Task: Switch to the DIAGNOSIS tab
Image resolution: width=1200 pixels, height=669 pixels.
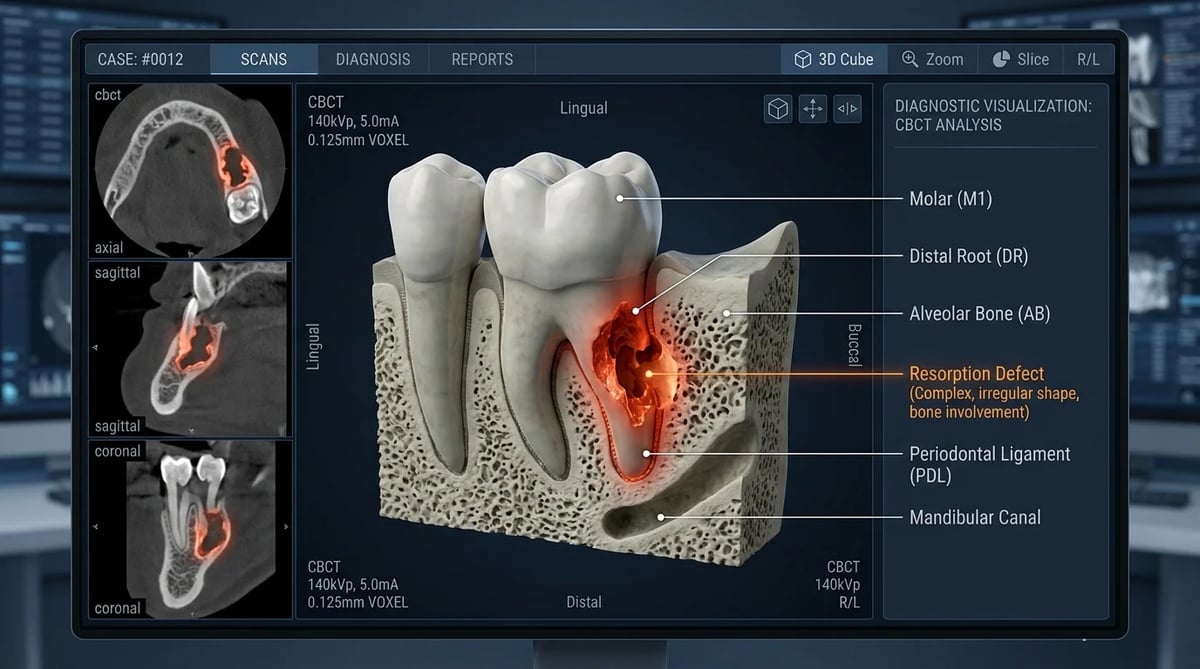Action: 373,59
